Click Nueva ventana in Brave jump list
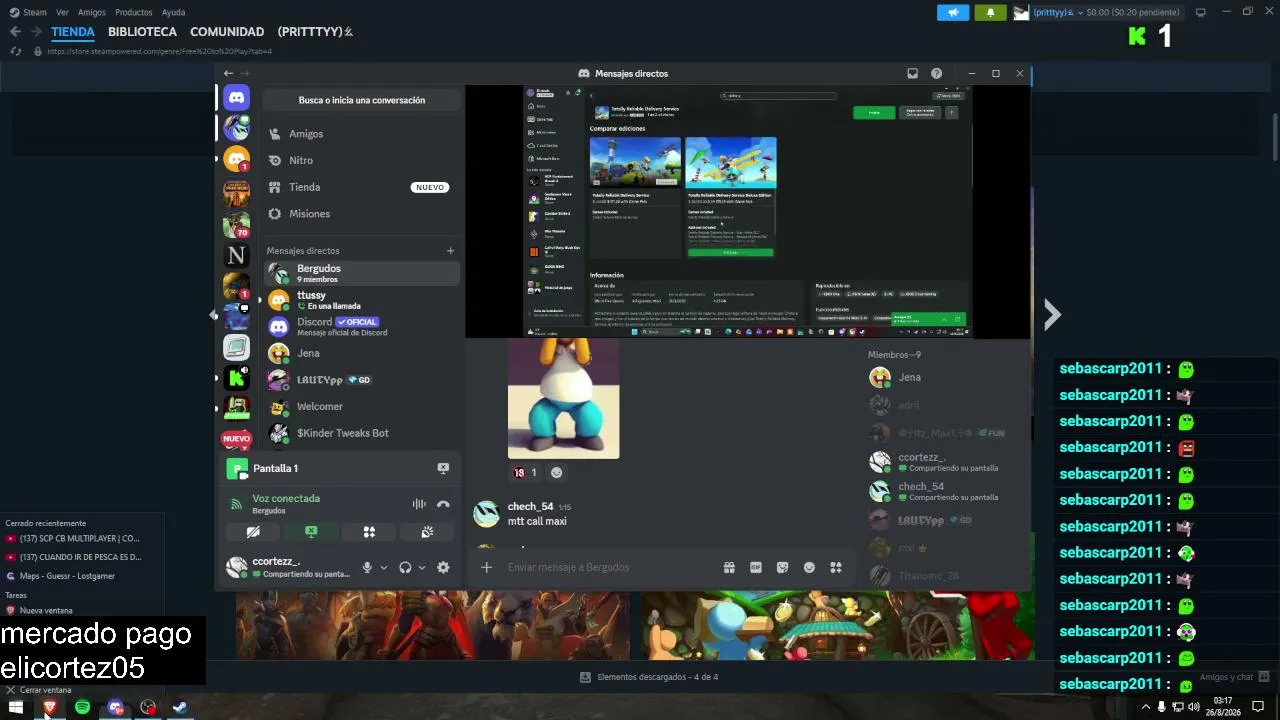This screenshot has height=720, width=1280. 46,610
